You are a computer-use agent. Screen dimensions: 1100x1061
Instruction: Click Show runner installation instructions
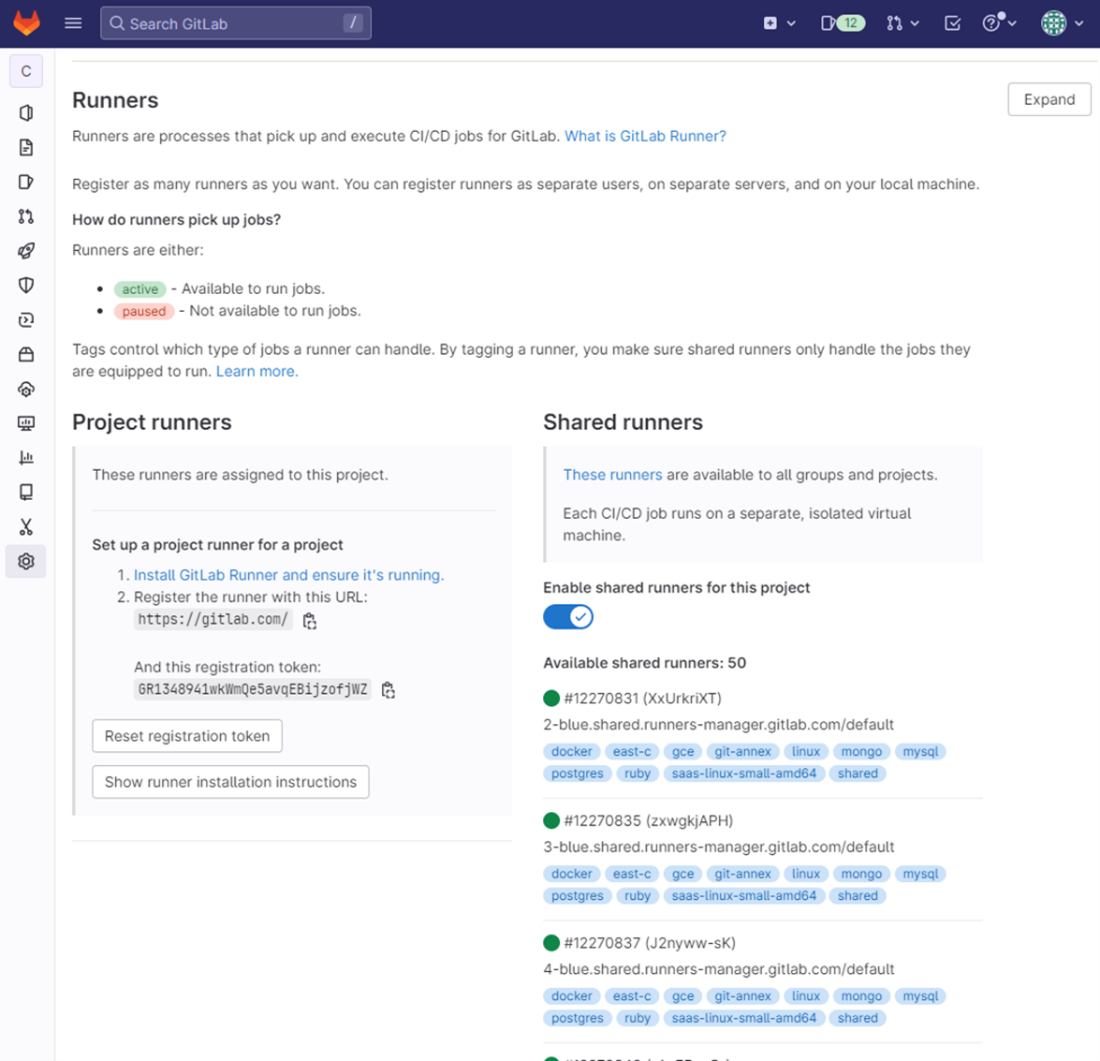click(230, 782)
